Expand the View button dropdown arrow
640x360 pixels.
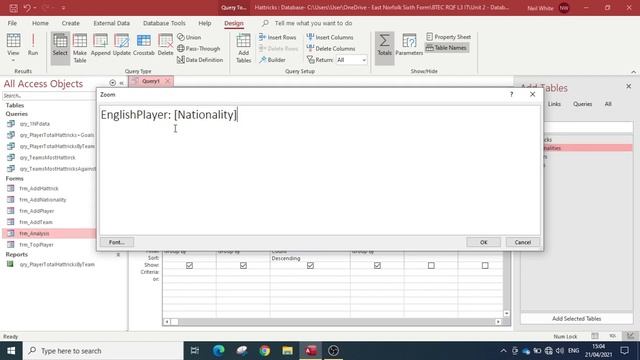[13, 60]
